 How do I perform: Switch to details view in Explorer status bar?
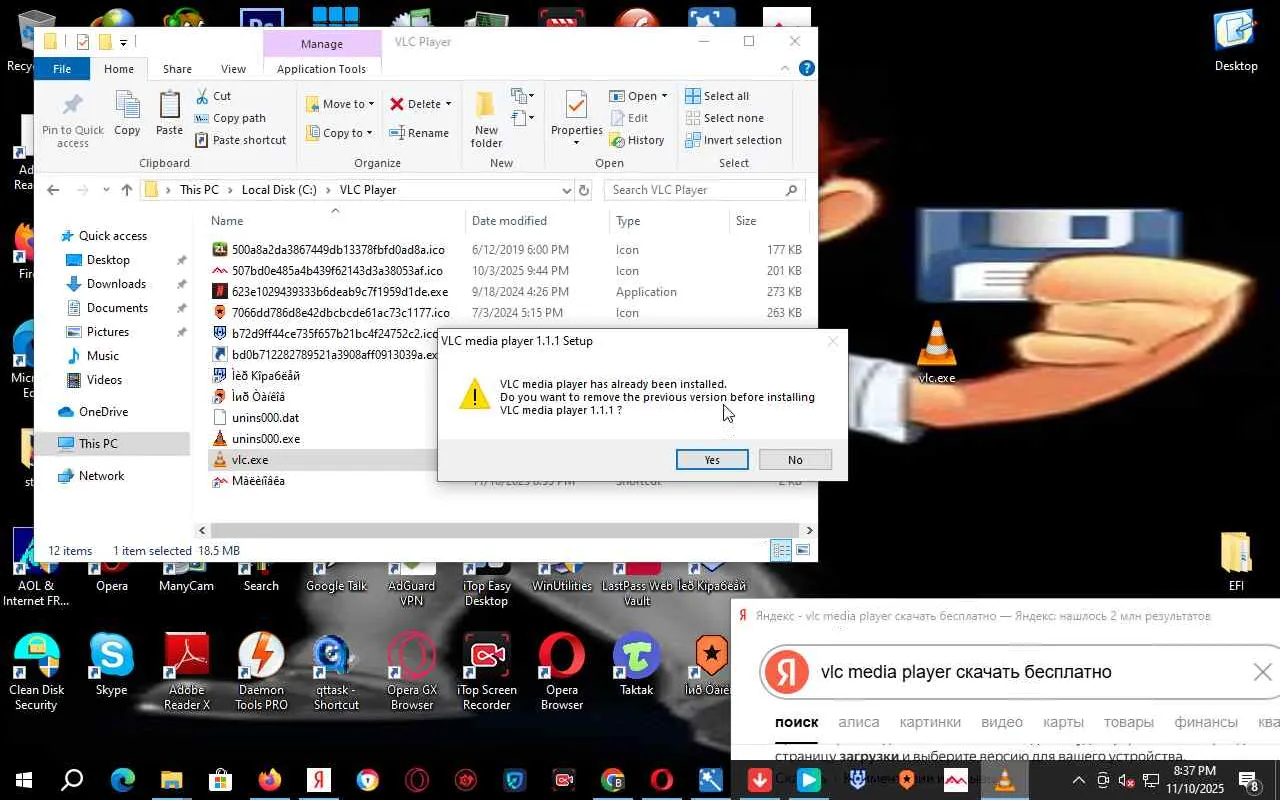click(781, 551)
